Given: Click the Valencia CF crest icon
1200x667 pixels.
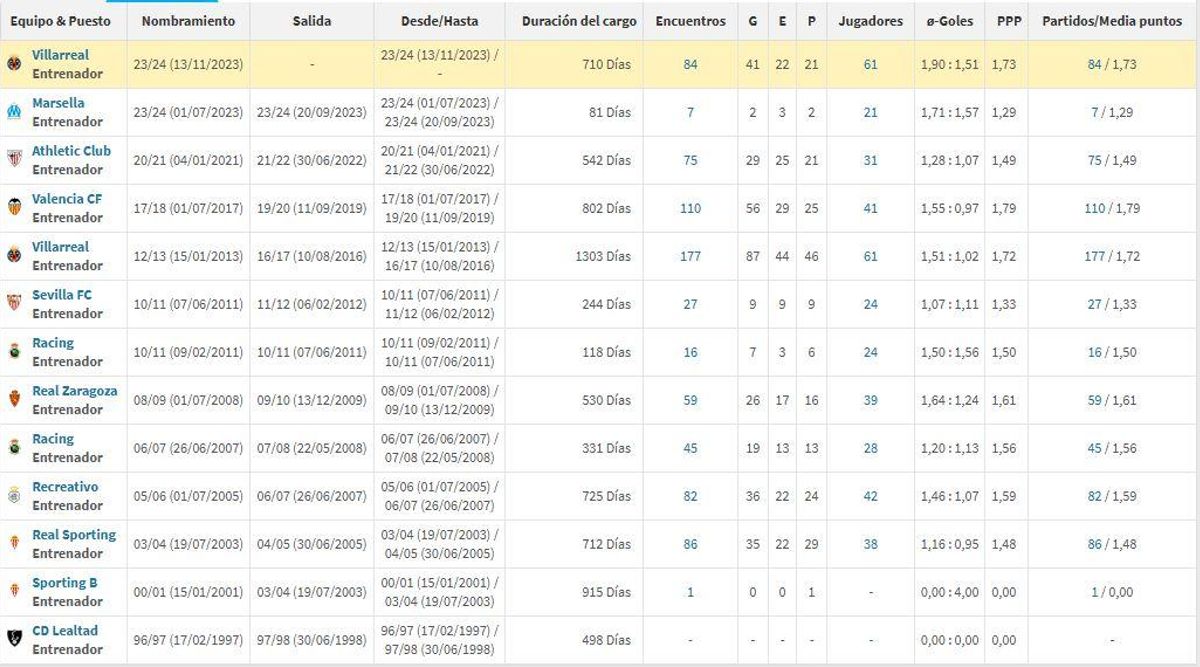Looking at the screenshot, I should tap(14, 208).
